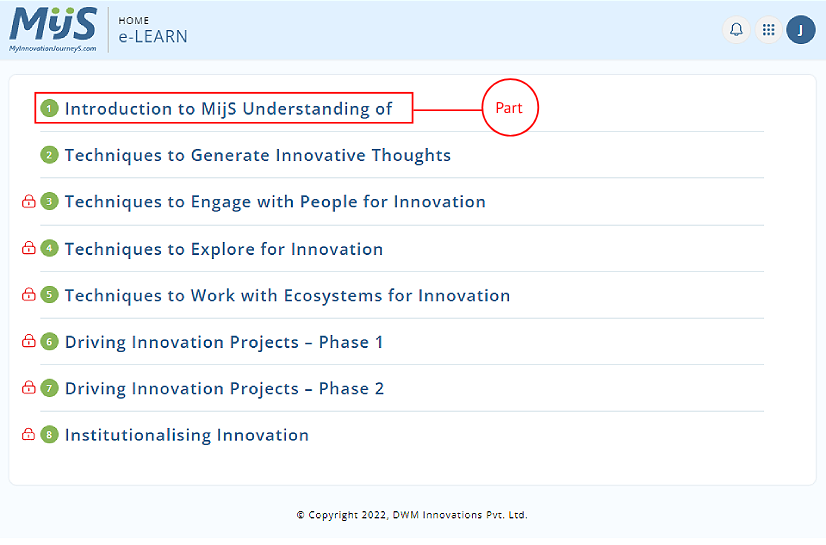This screenshot has height=545, width=826.
Task: Open Techniques to Work with Ecosystems module
Action: click(287, 295)
